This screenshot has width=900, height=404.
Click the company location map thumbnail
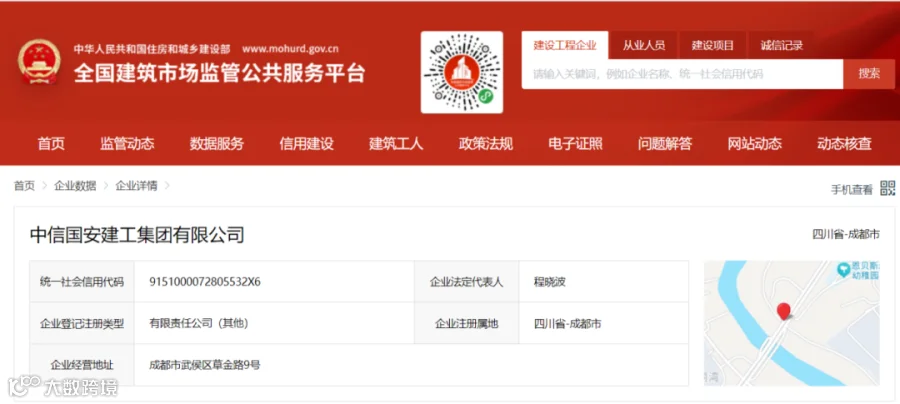pos(792,323)
